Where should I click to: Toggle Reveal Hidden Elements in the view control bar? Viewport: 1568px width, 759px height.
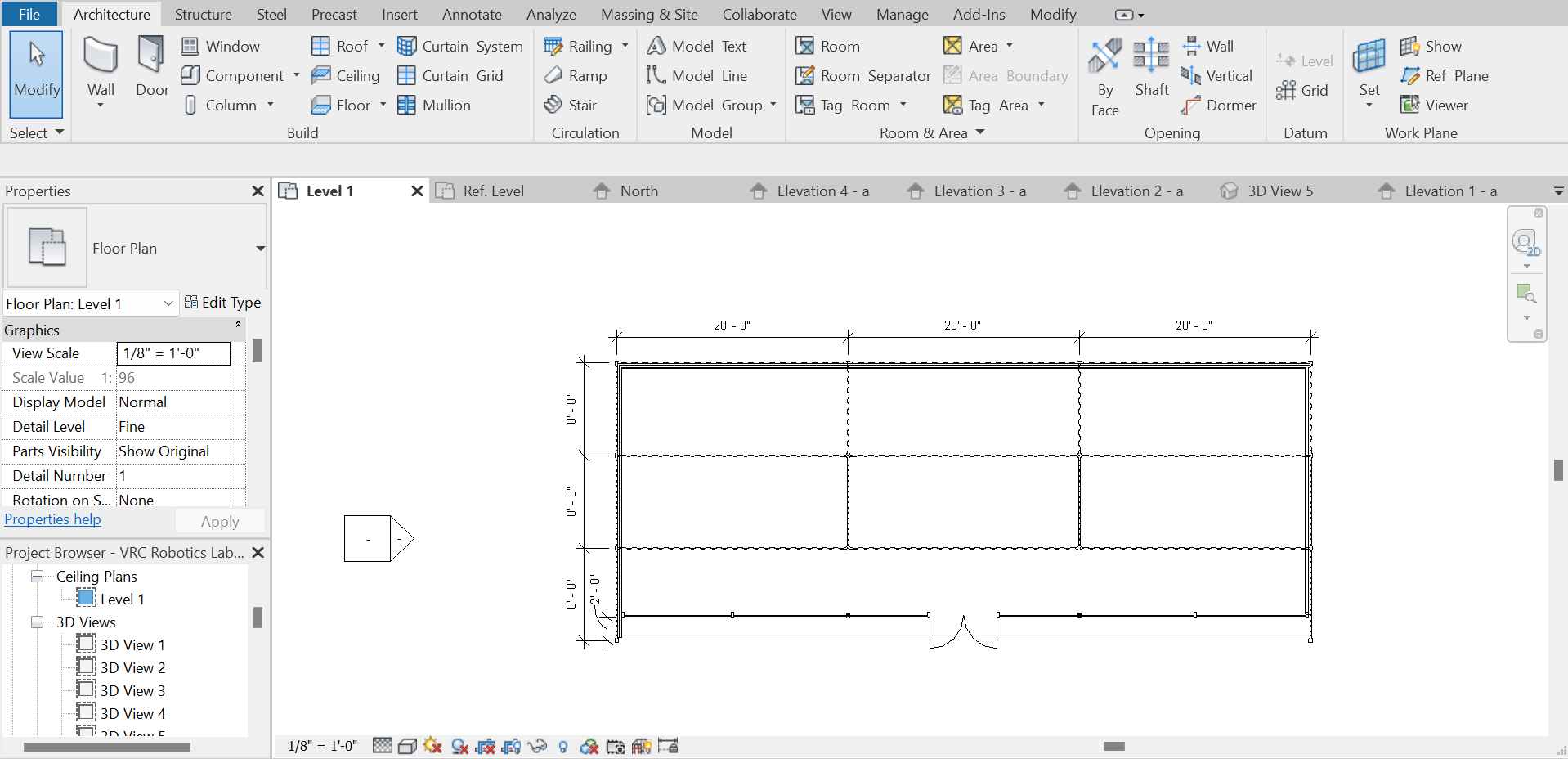tap(562, 746)
